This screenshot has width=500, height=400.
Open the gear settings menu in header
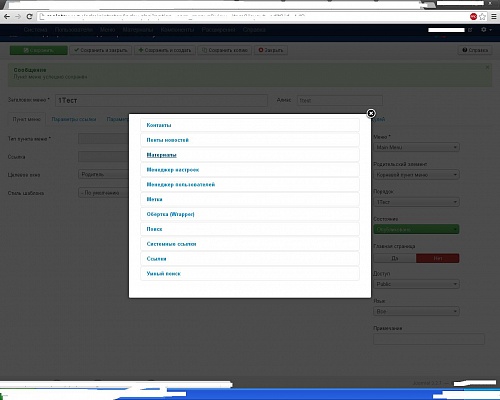point(486,30)
